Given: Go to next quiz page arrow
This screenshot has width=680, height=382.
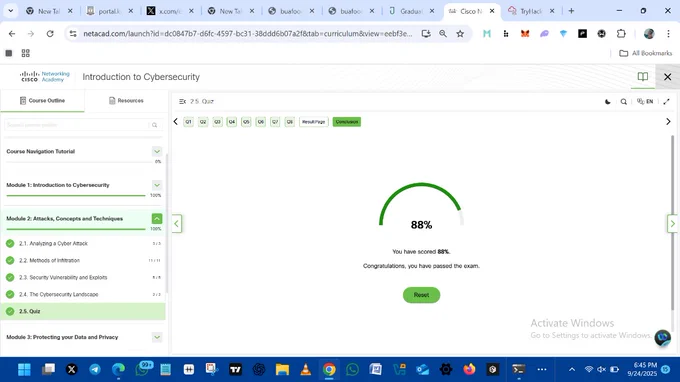Looking at the screenshot, I should tap(668, 122).
